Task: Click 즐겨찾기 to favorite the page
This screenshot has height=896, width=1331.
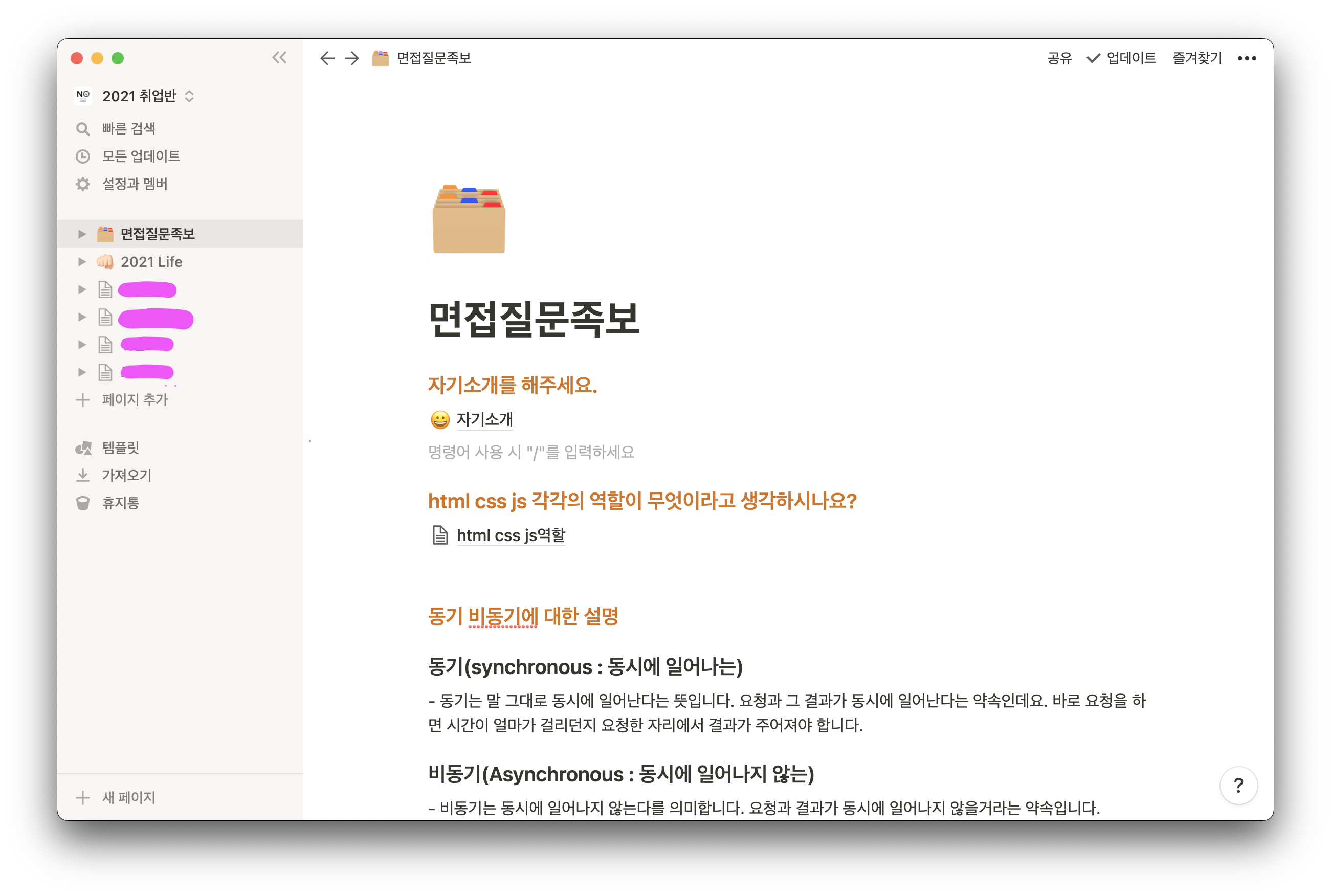Action: tap(1196, 58)
